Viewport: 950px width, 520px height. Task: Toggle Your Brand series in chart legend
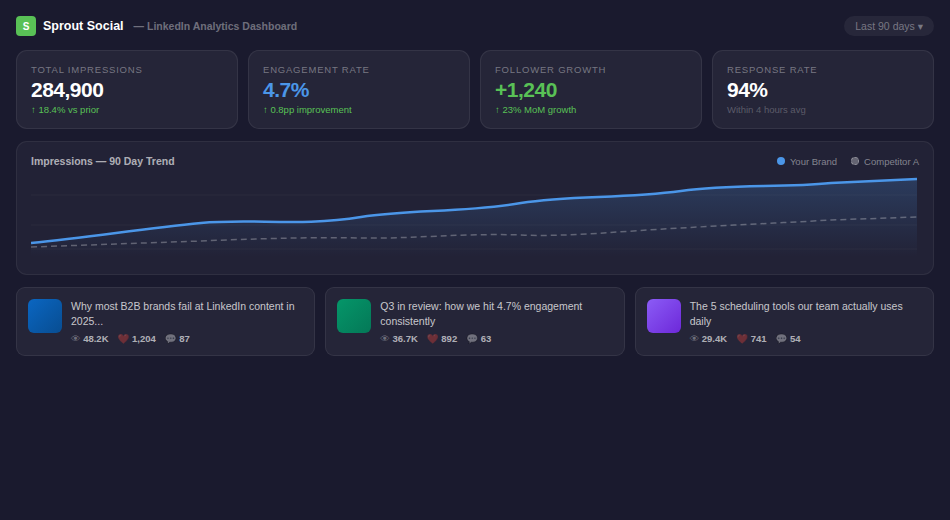(x=807, y=161)
